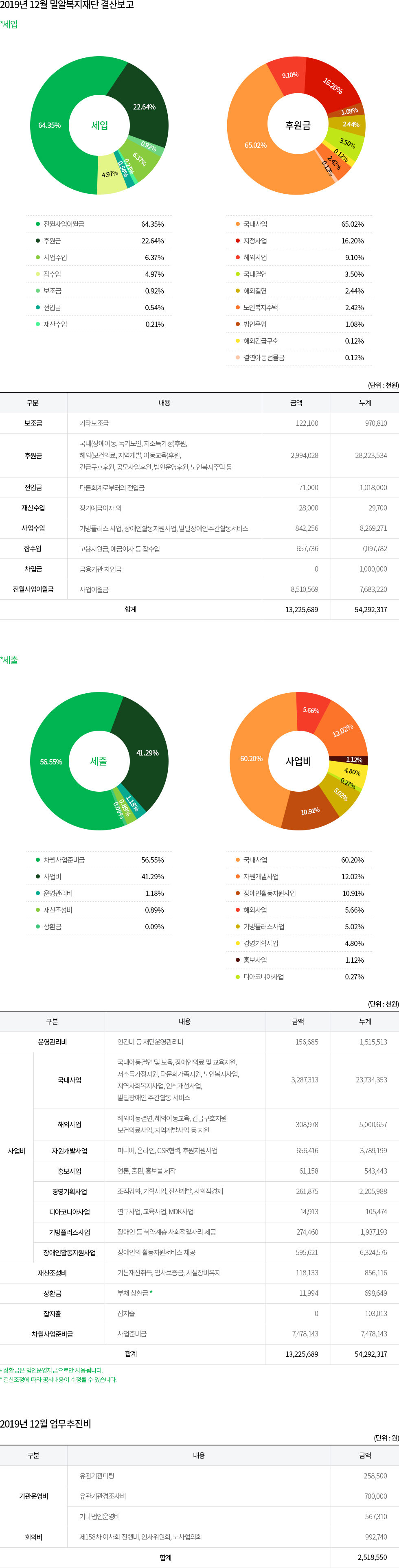Click the 부채 상환금 description text
399x1568 pixels.
pyautogui.click(x=133, y=1293)
